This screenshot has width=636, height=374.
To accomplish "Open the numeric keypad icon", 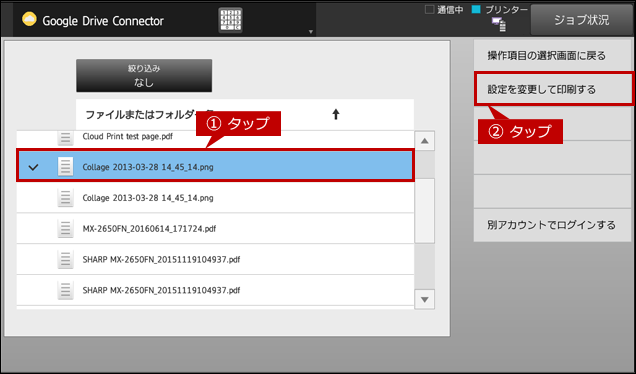I will pyautogui.click(x=230, y=20).
